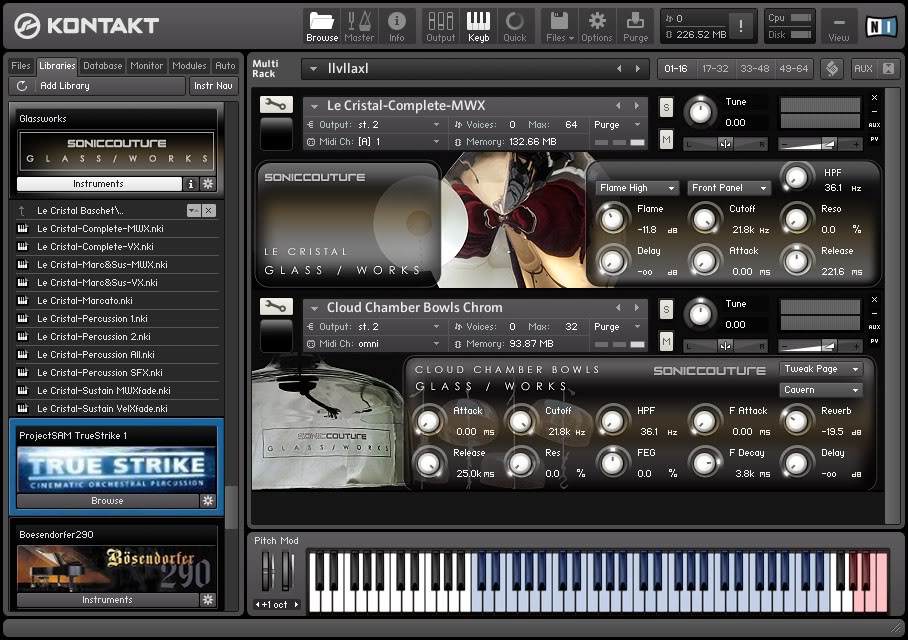Open the Files dropdown menu
The width and height of the screenshot is (908, 640).
point(559,27)
